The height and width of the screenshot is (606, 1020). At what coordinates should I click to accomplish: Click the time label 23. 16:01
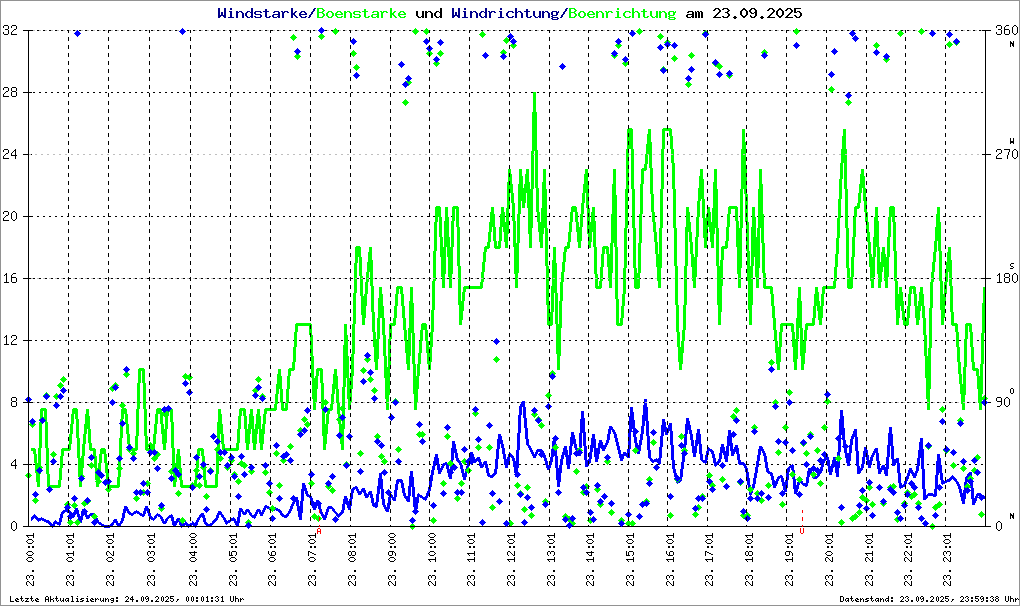[x=669, y=559]
